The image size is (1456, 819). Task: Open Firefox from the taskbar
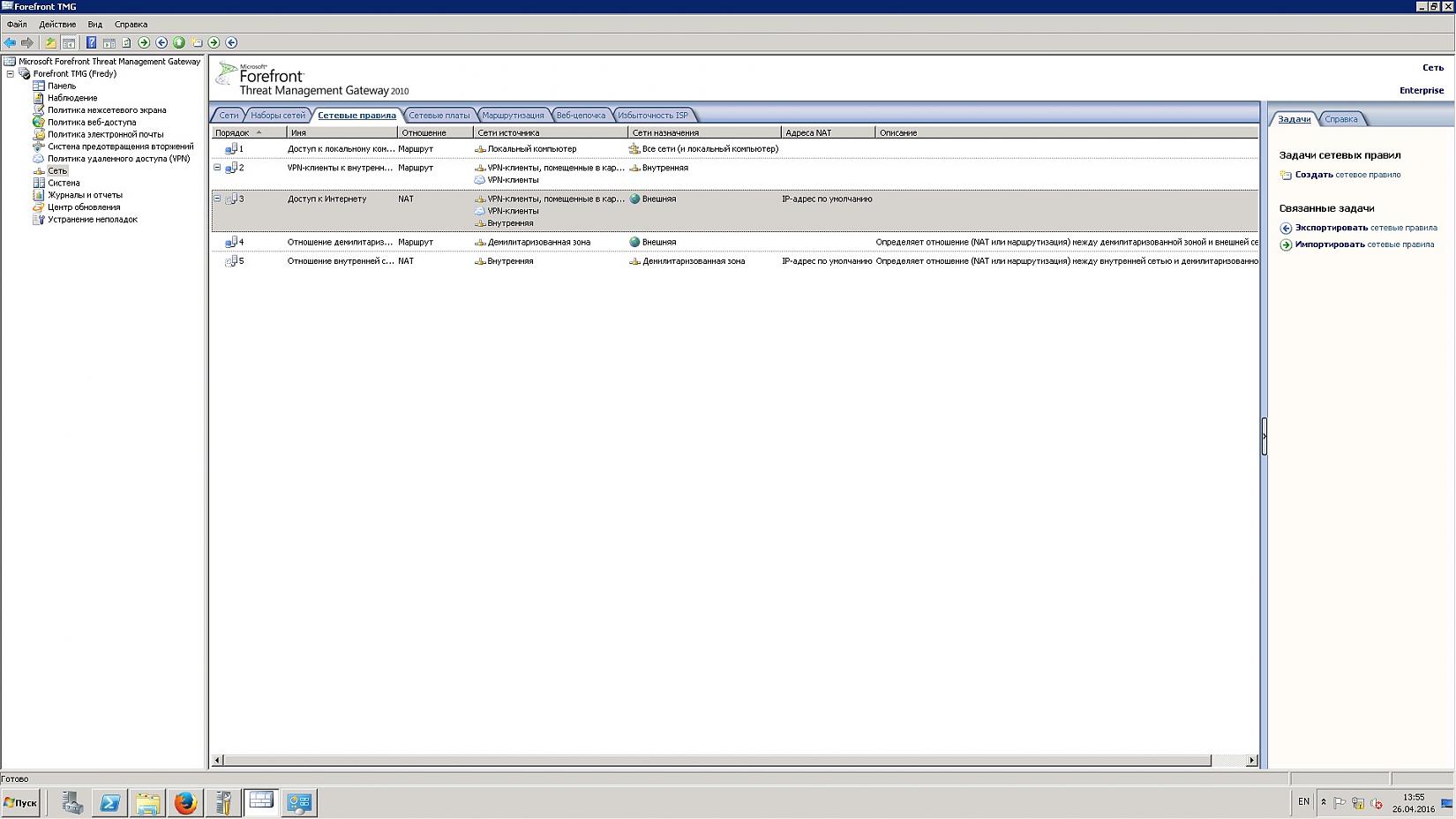tap(185, 802)
